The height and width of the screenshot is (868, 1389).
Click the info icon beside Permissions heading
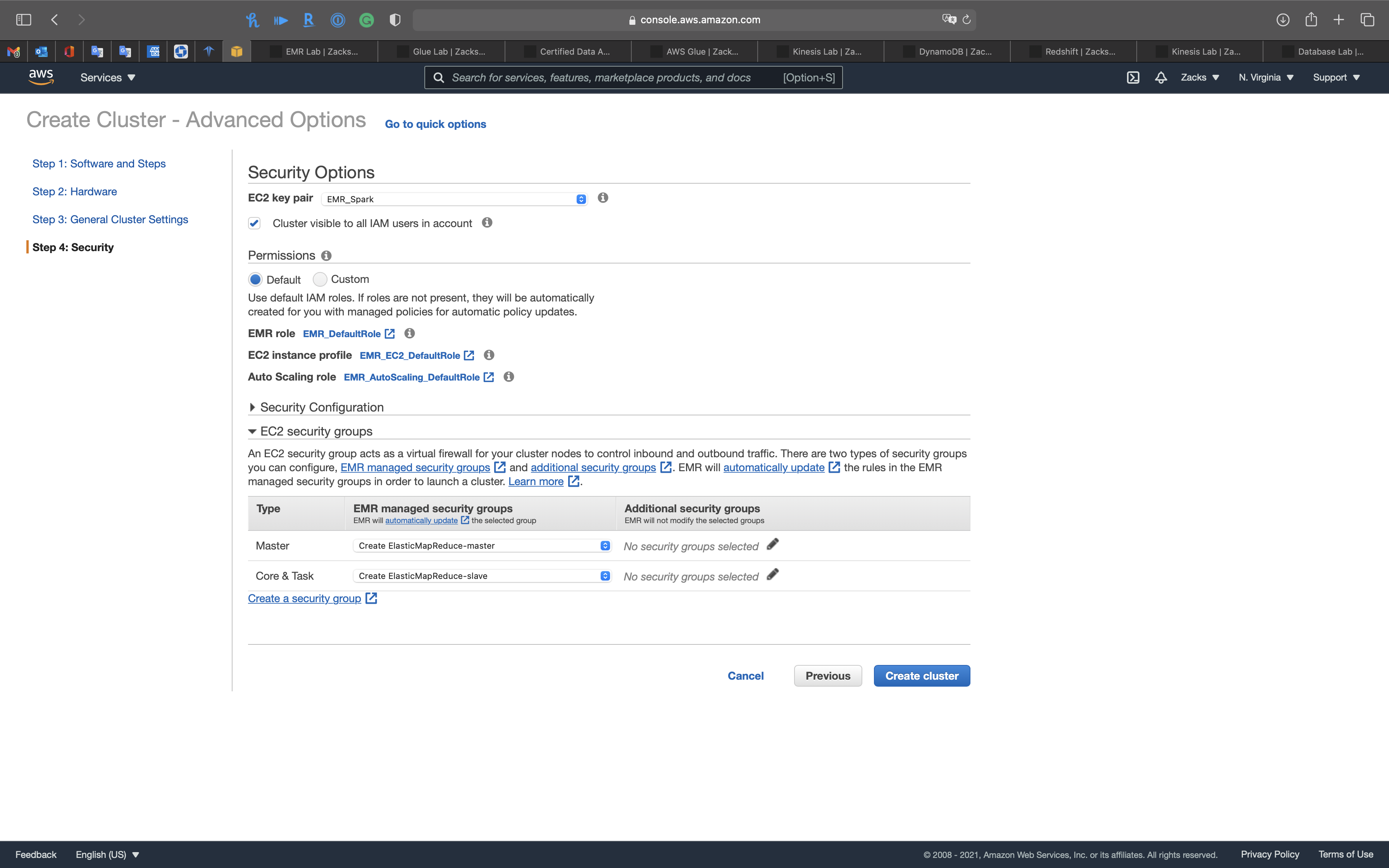point(326,255)
